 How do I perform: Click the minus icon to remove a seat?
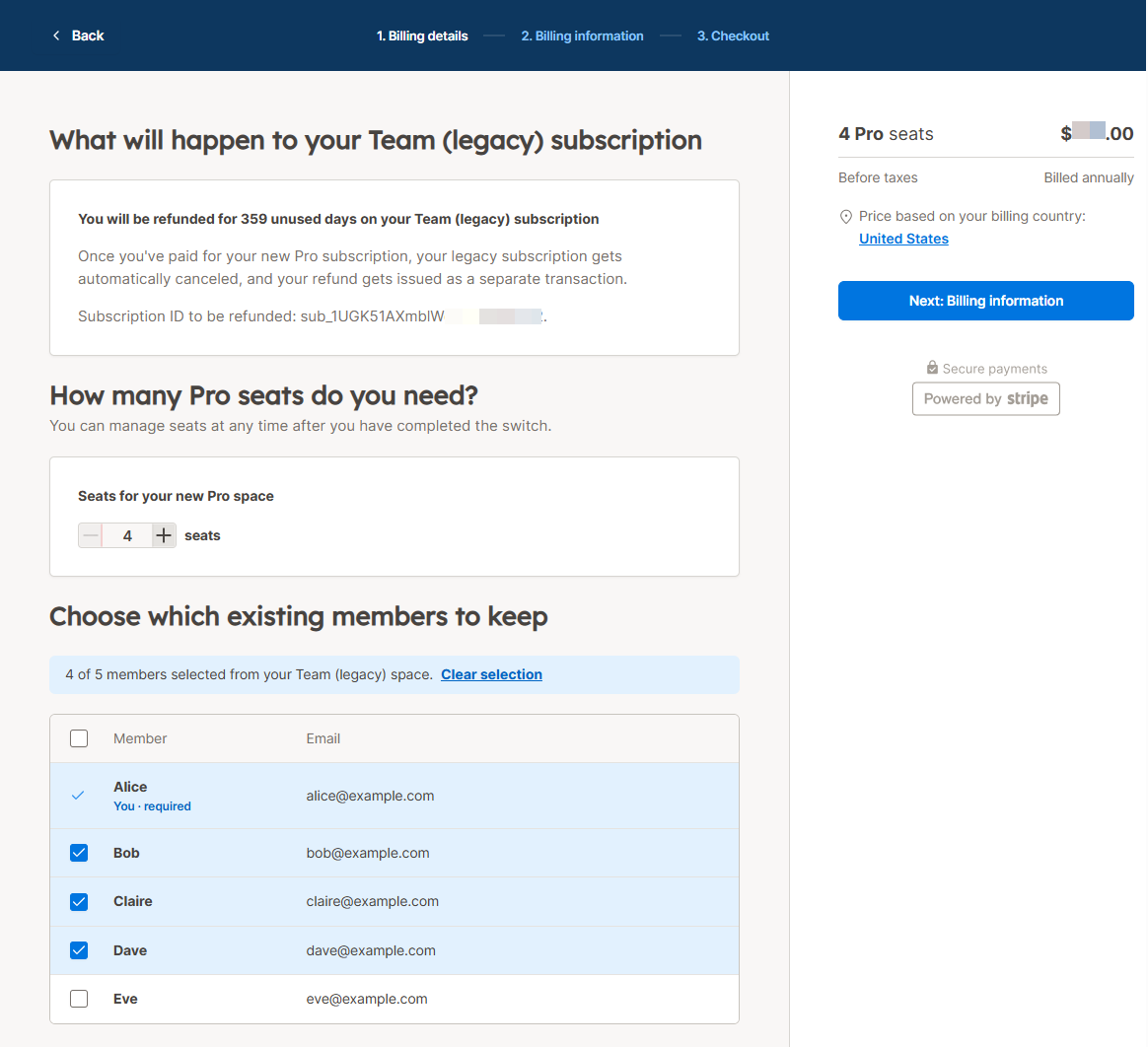tap(90, 535)
